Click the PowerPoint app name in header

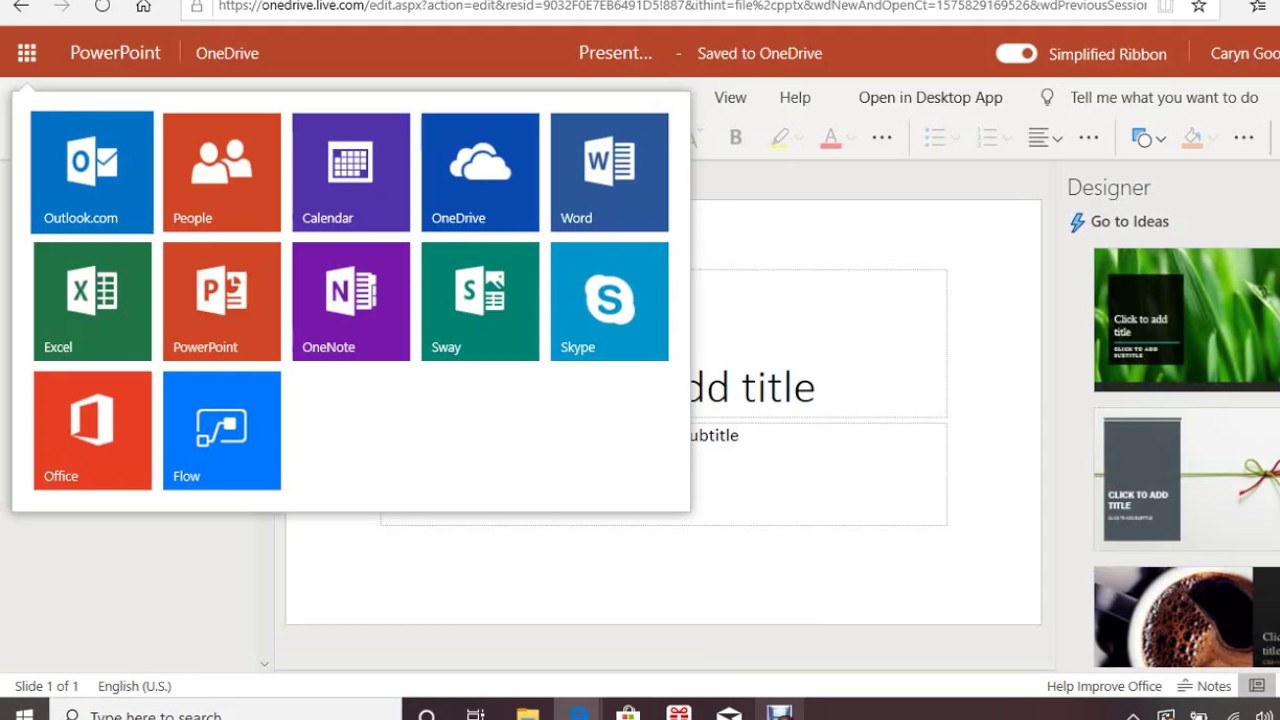tap(115, 53)
